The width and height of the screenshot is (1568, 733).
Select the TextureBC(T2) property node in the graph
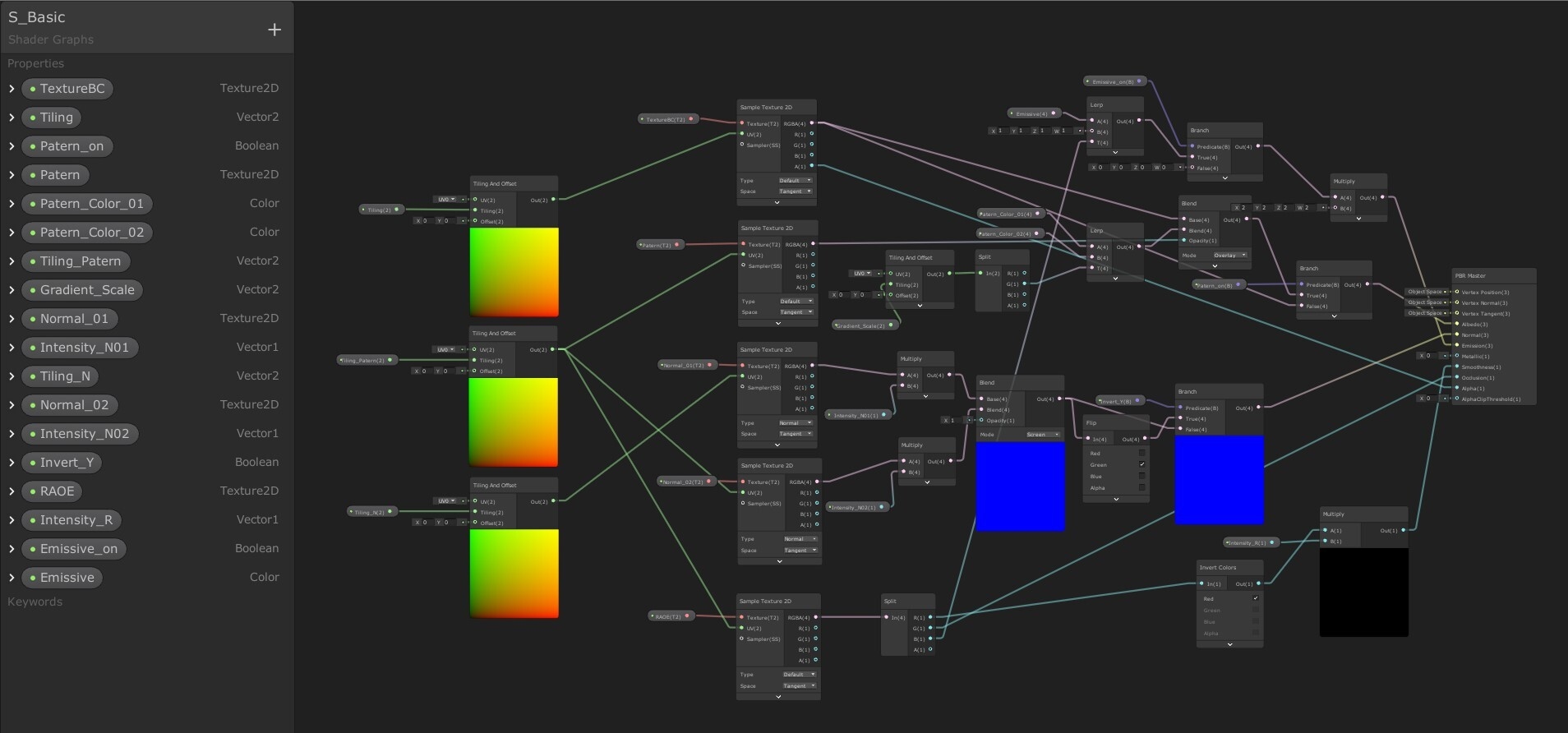[x=668, y=119]
